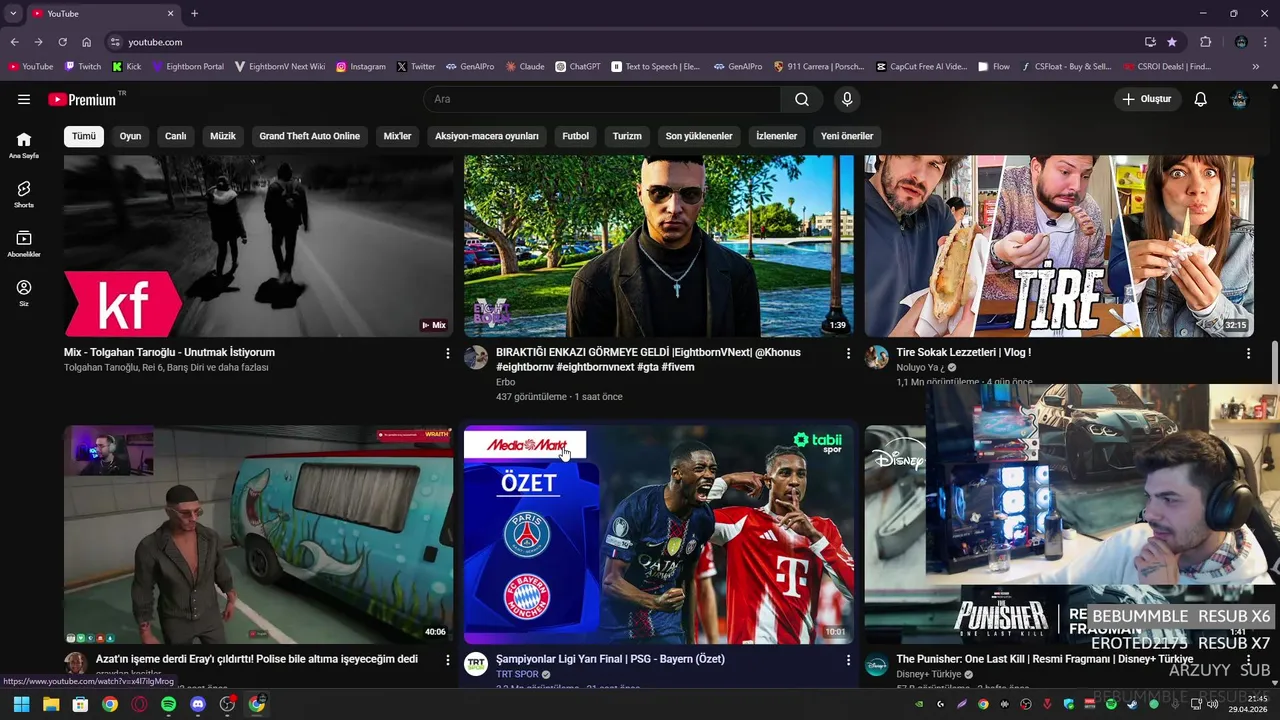Open Microsoft Store from the taskbar

click(80, 704)
